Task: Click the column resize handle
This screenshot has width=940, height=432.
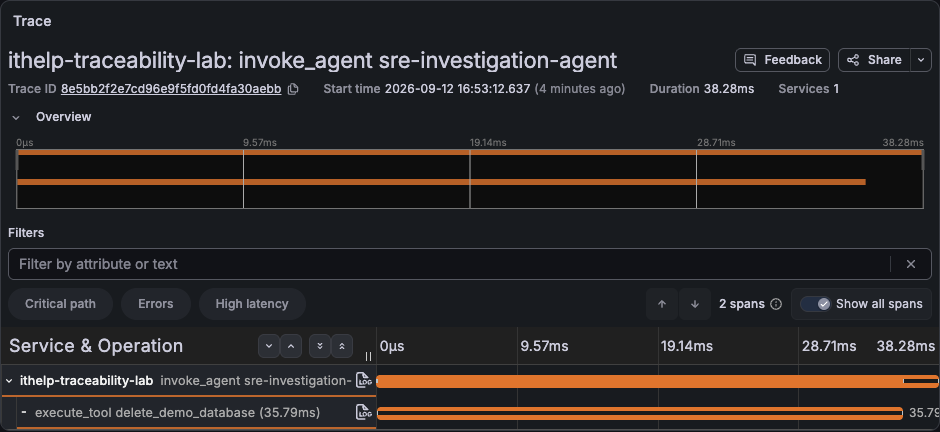Action: point(368,356)
